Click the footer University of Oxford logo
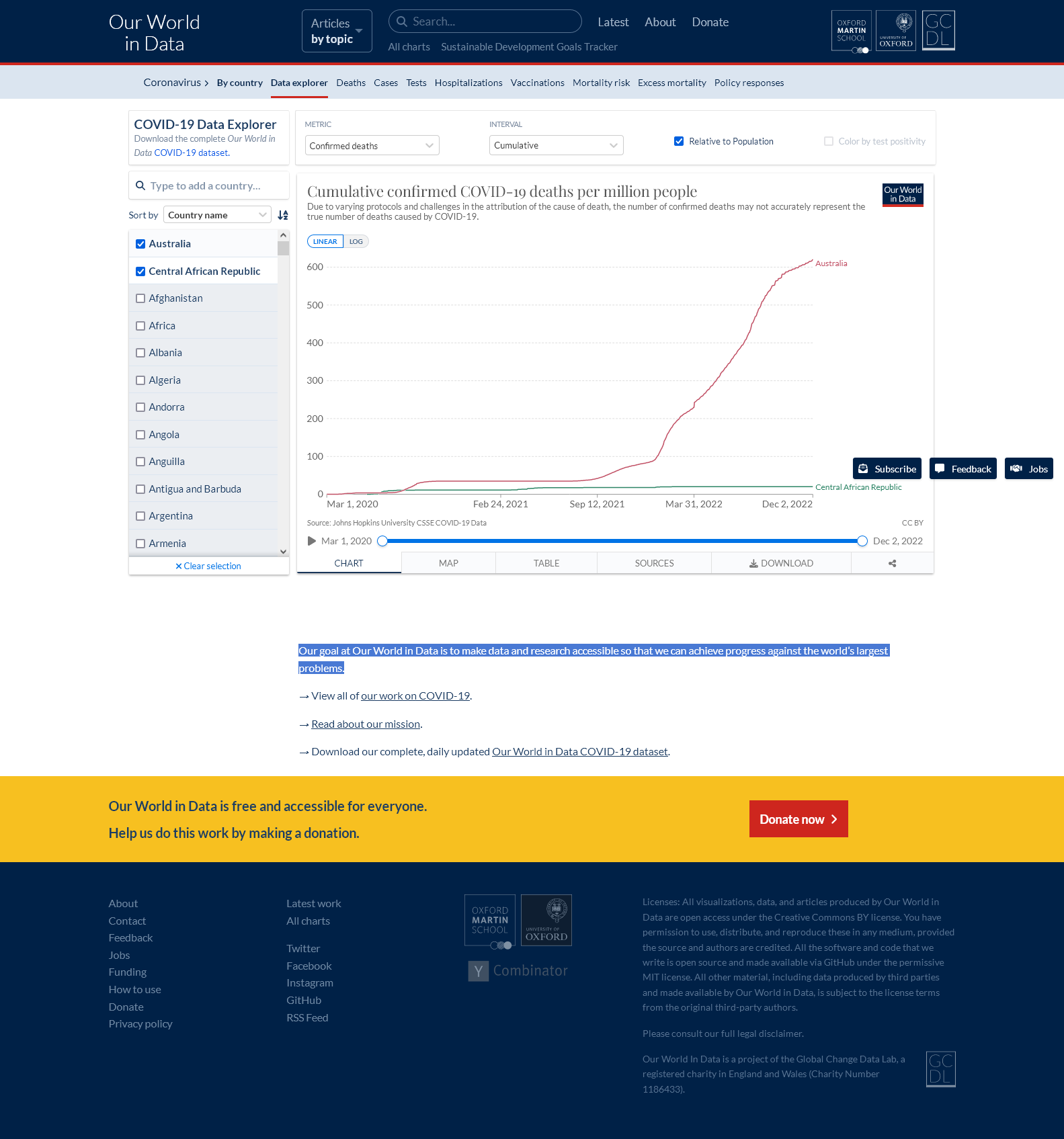Viewport: 1064px width, 1139px height. pos(546,921)
